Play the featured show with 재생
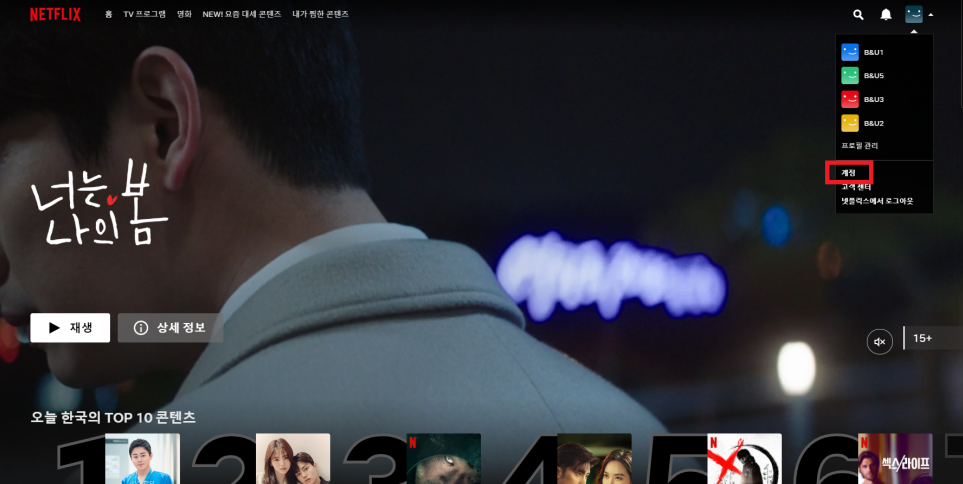Screen dimensions: 963x484 tap(70, 327)
